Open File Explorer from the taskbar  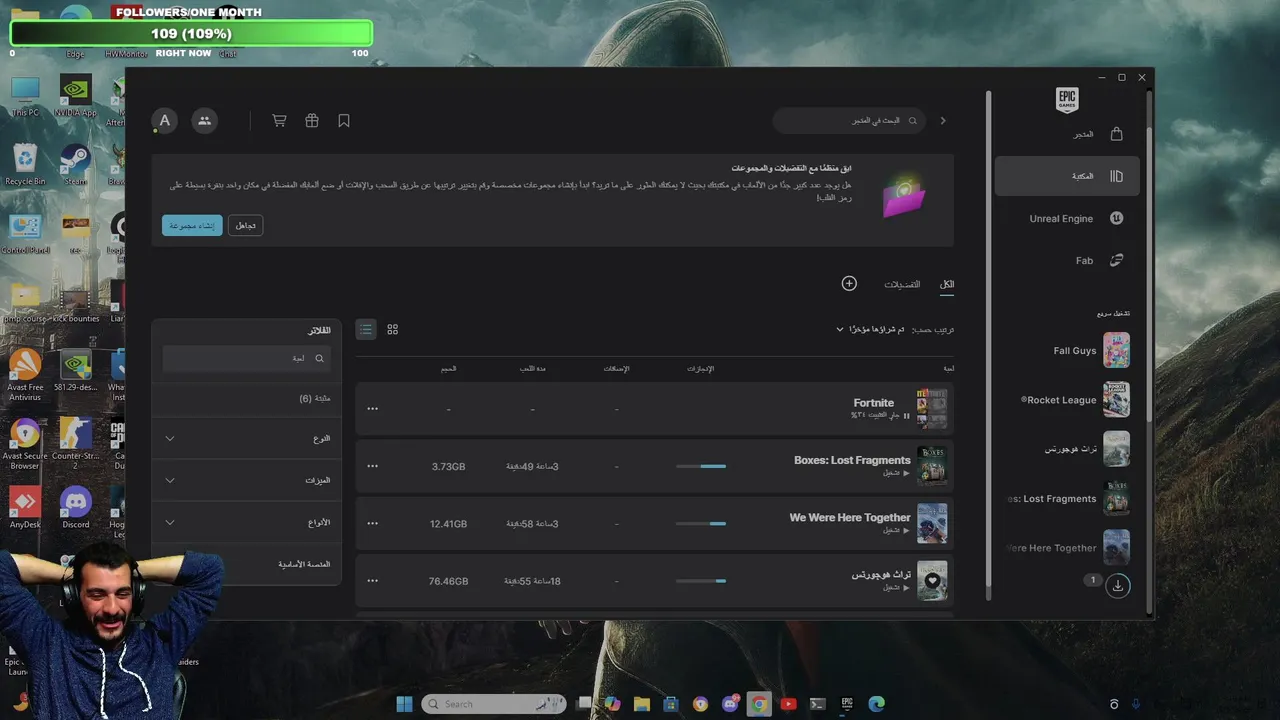[x=641, y=704]
